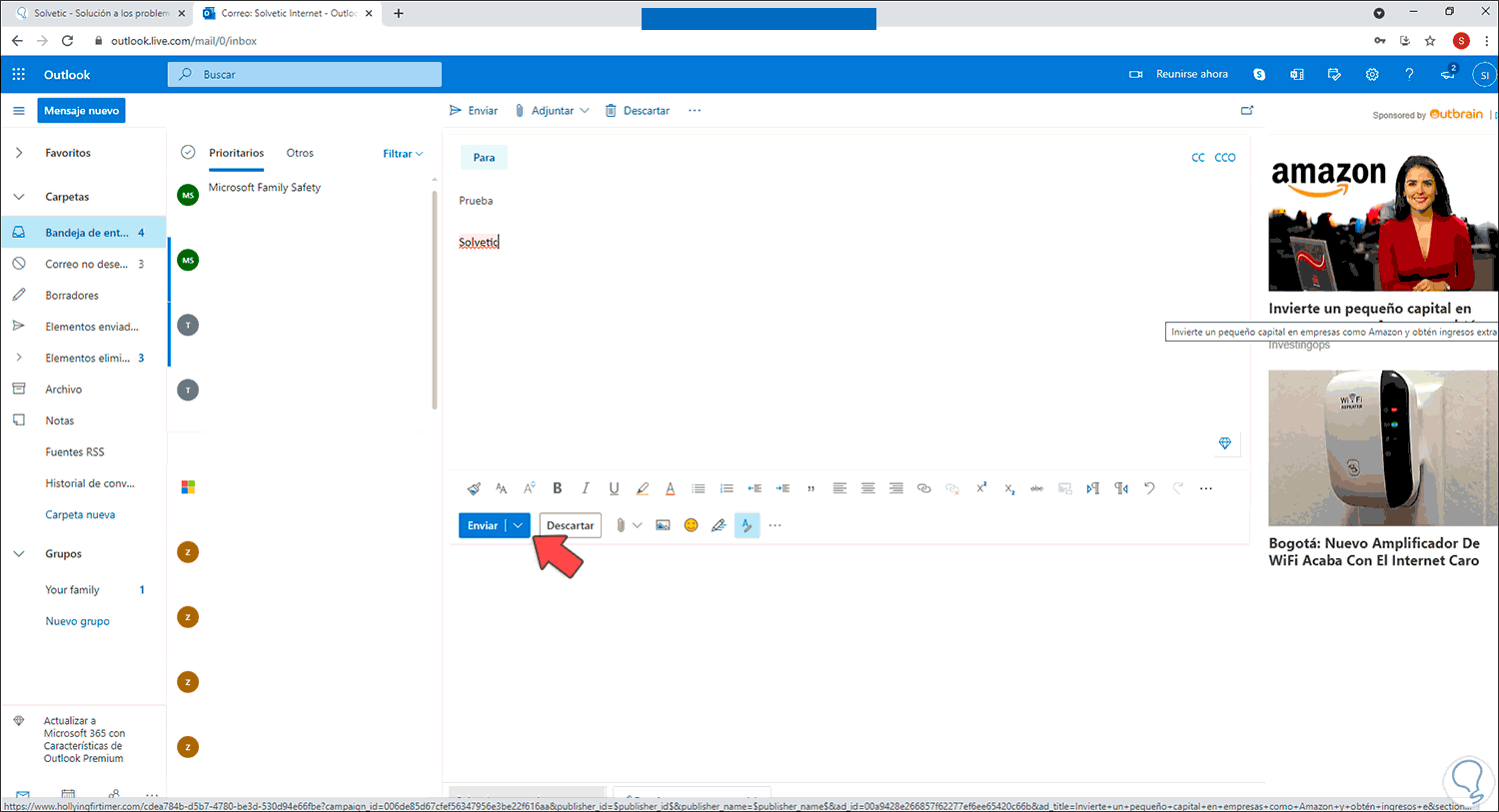
Task: Click the Descartar button below the message
Action: [x=570, y=524]
